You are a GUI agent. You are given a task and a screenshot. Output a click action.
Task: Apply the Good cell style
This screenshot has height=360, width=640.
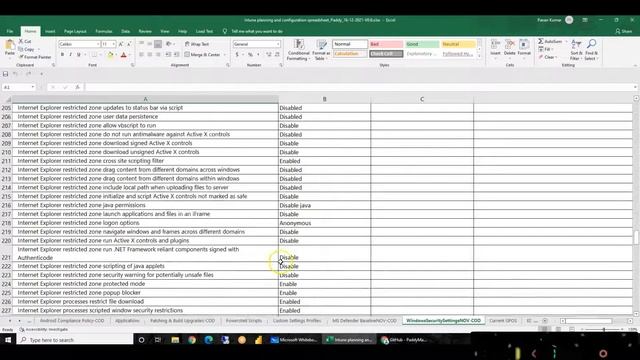click(x=422, y=44)
